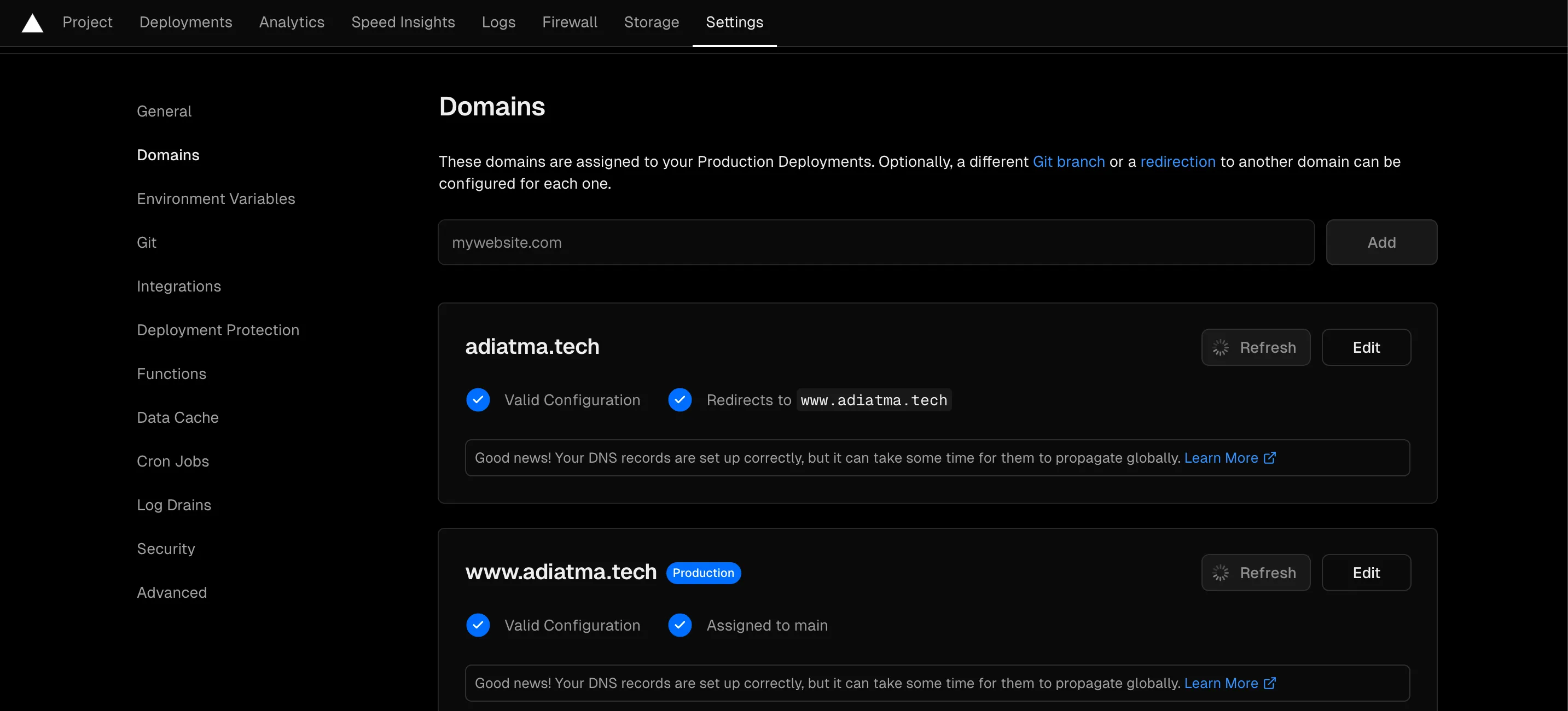Focus the mywebsite.com domain input field
This screenshot has height=711, width=1568.
click(x=876, y=242)
